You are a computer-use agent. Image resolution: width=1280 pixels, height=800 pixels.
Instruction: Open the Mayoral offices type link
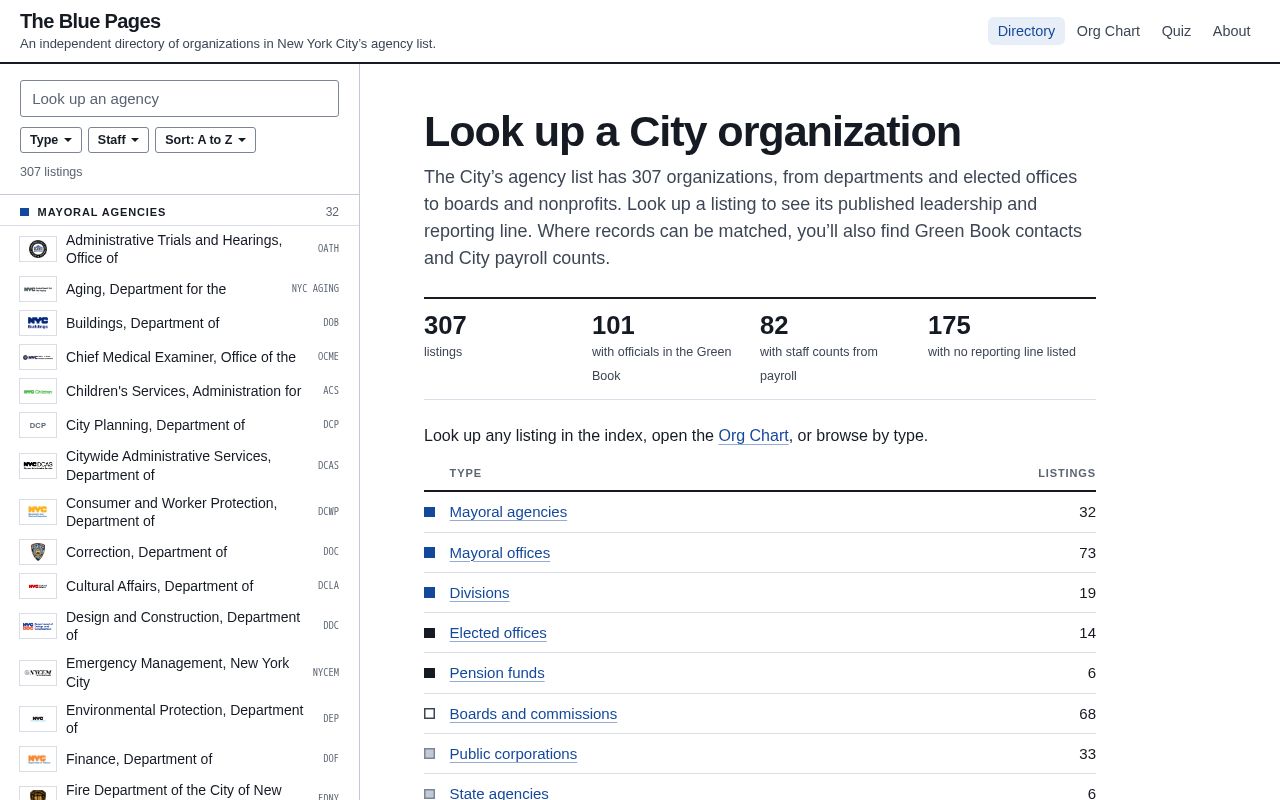point(500,553)
